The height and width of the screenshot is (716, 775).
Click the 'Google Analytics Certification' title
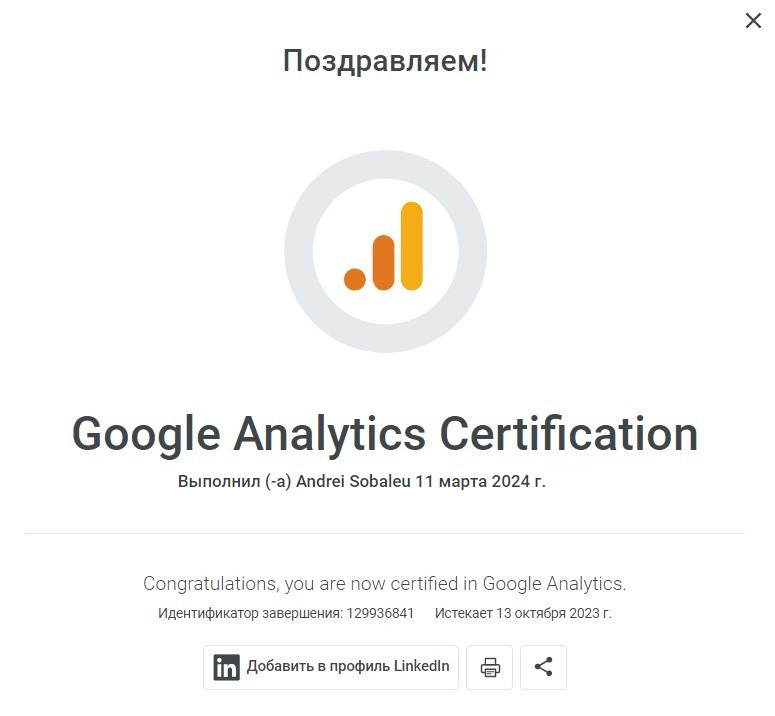385,434
